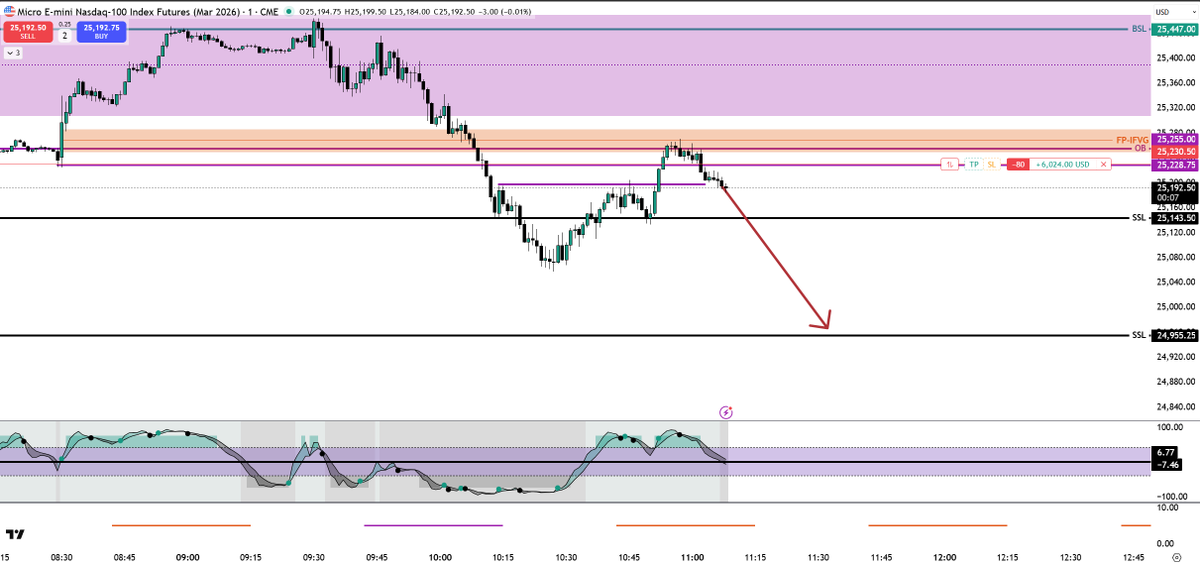The width and height of the screenshot is (1200, 565).
Task: Click the TradingView logo
Action: click(15, 535)
